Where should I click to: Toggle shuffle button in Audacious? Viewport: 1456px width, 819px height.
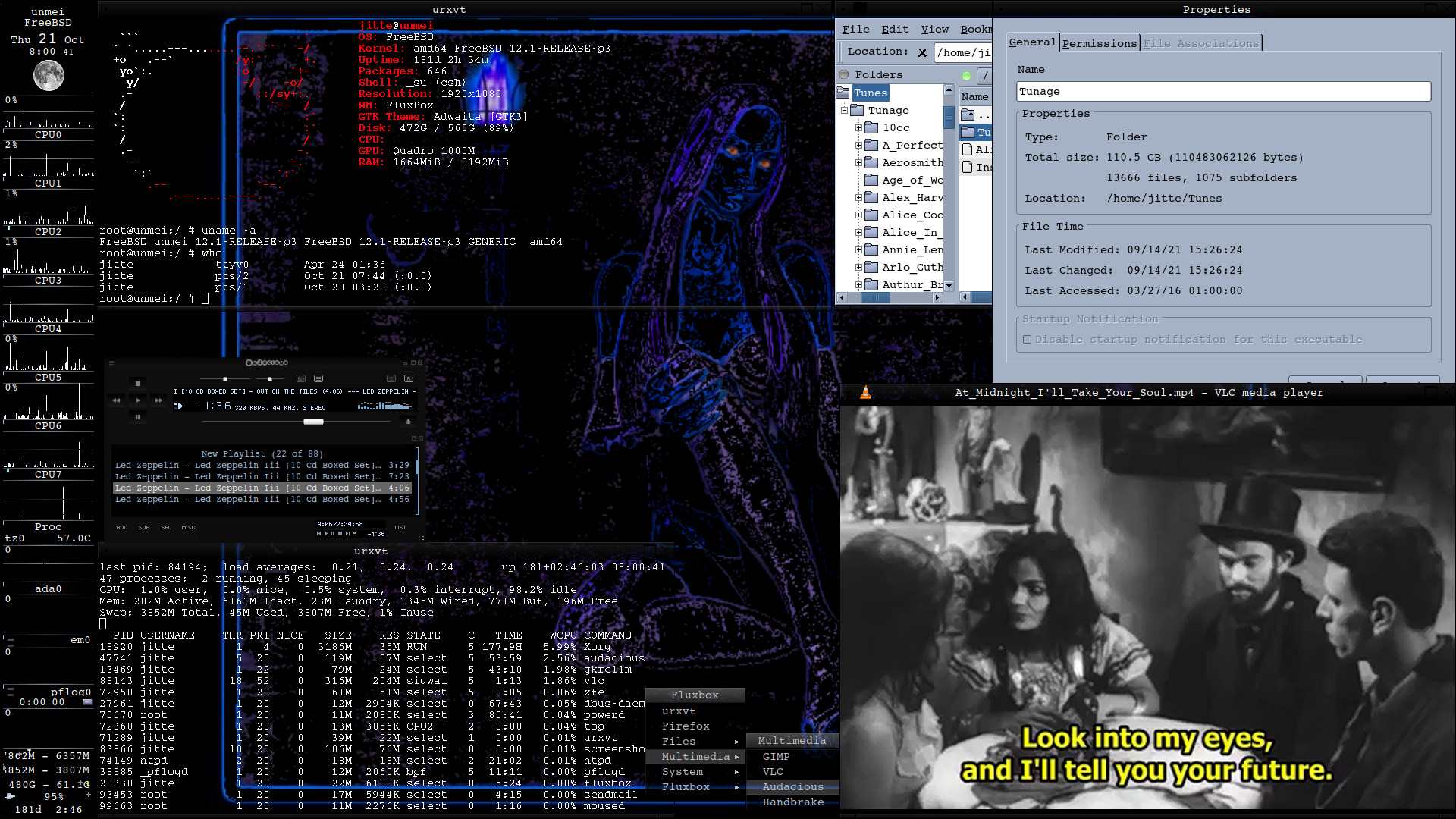point(391,378)
